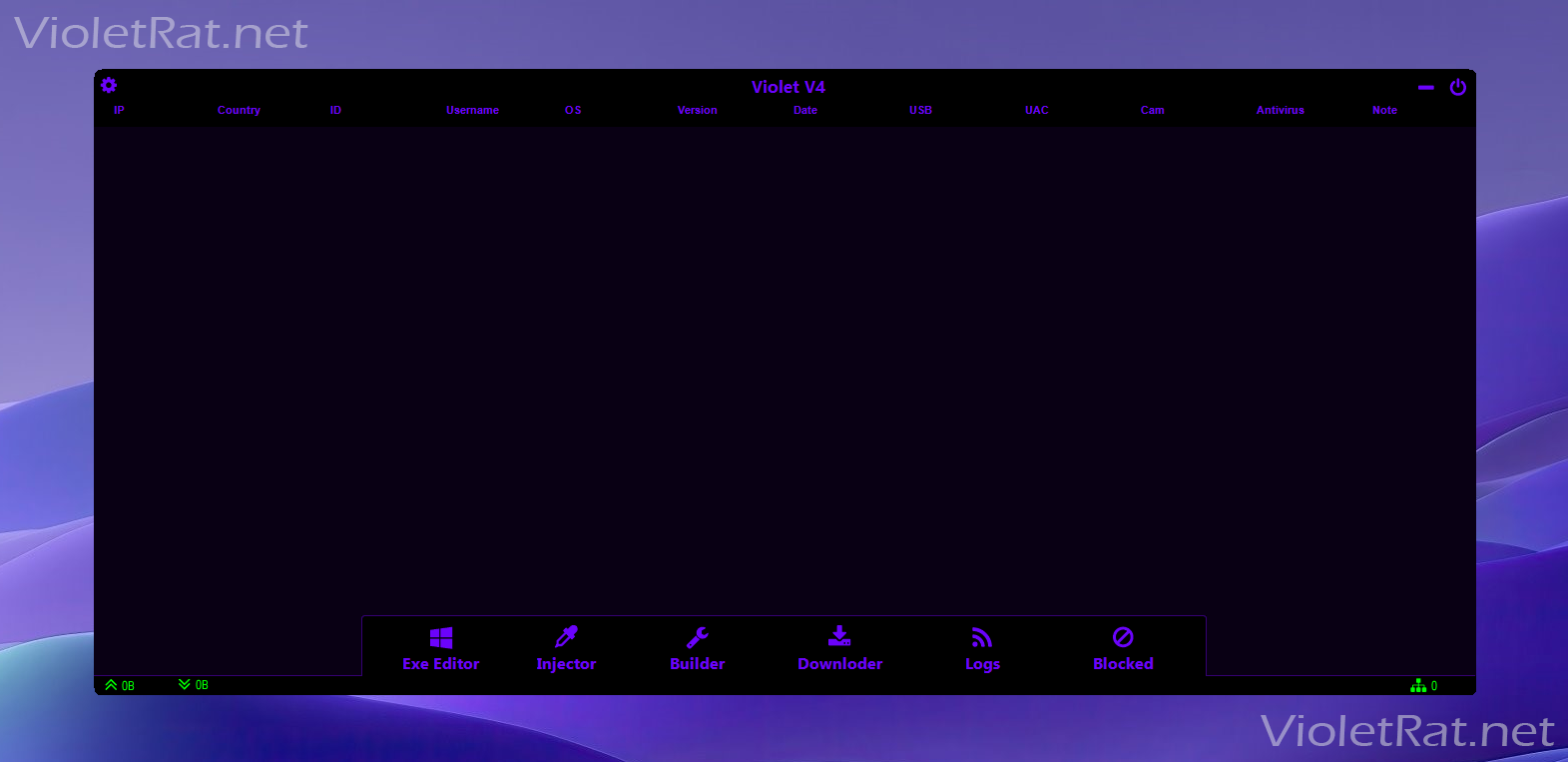Open the Injector tool
Image resolution: width=1568 pixels, height=762 pixels.
[x=566, y=649]
